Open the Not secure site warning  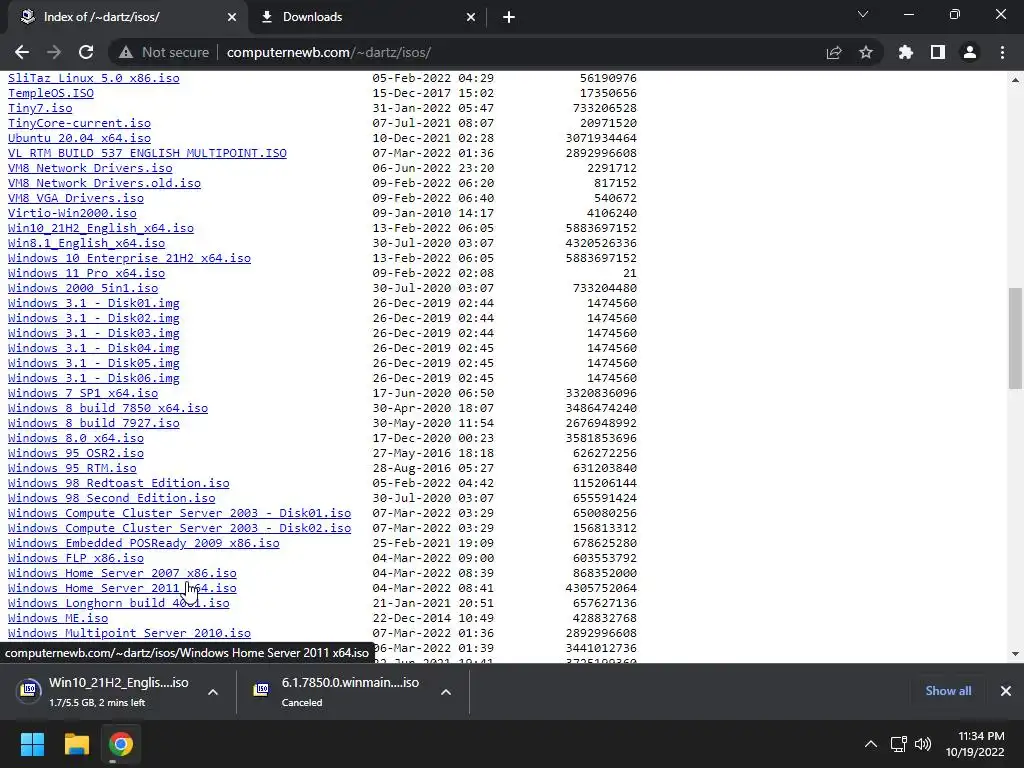[164, 52]
